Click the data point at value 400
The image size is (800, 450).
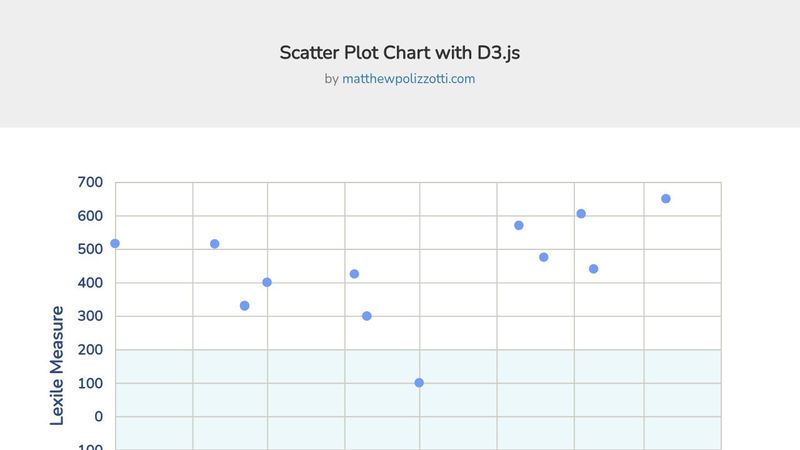(x=267, y=282)
